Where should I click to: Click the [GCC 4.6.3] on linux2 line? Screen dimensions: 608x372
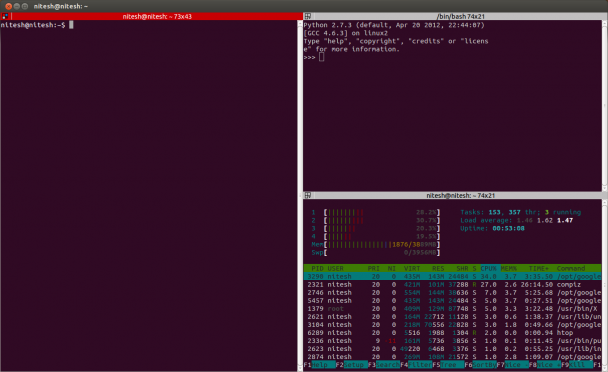(345, 33)
